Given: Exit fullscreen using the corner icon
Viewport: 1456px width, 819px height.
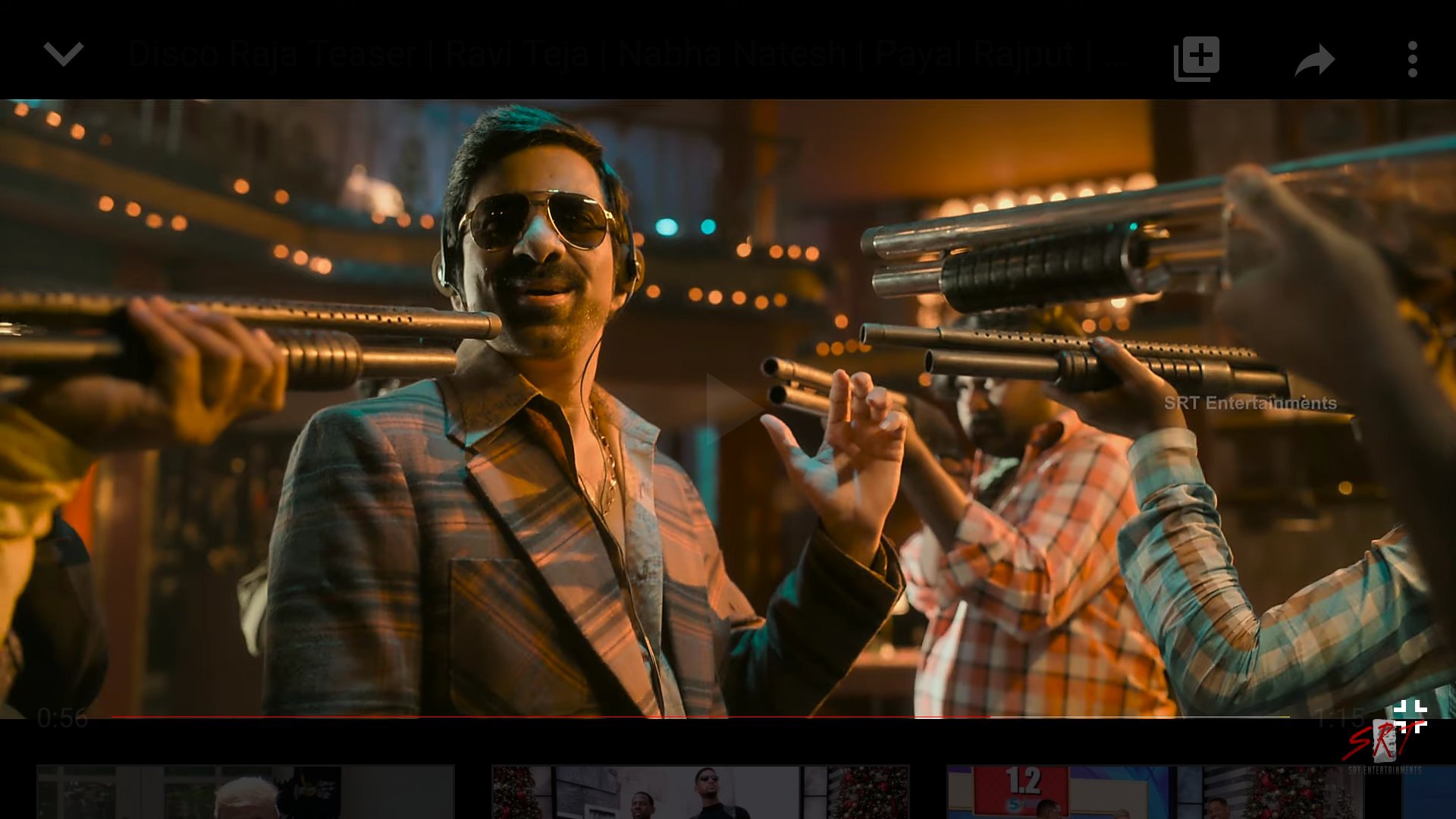Looking at the screenshot, I should tap(1410, 715).
